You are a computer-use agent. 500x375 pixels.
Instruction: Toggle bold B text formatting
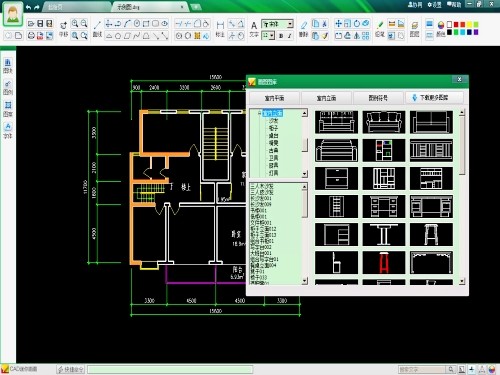click(281, 36)
